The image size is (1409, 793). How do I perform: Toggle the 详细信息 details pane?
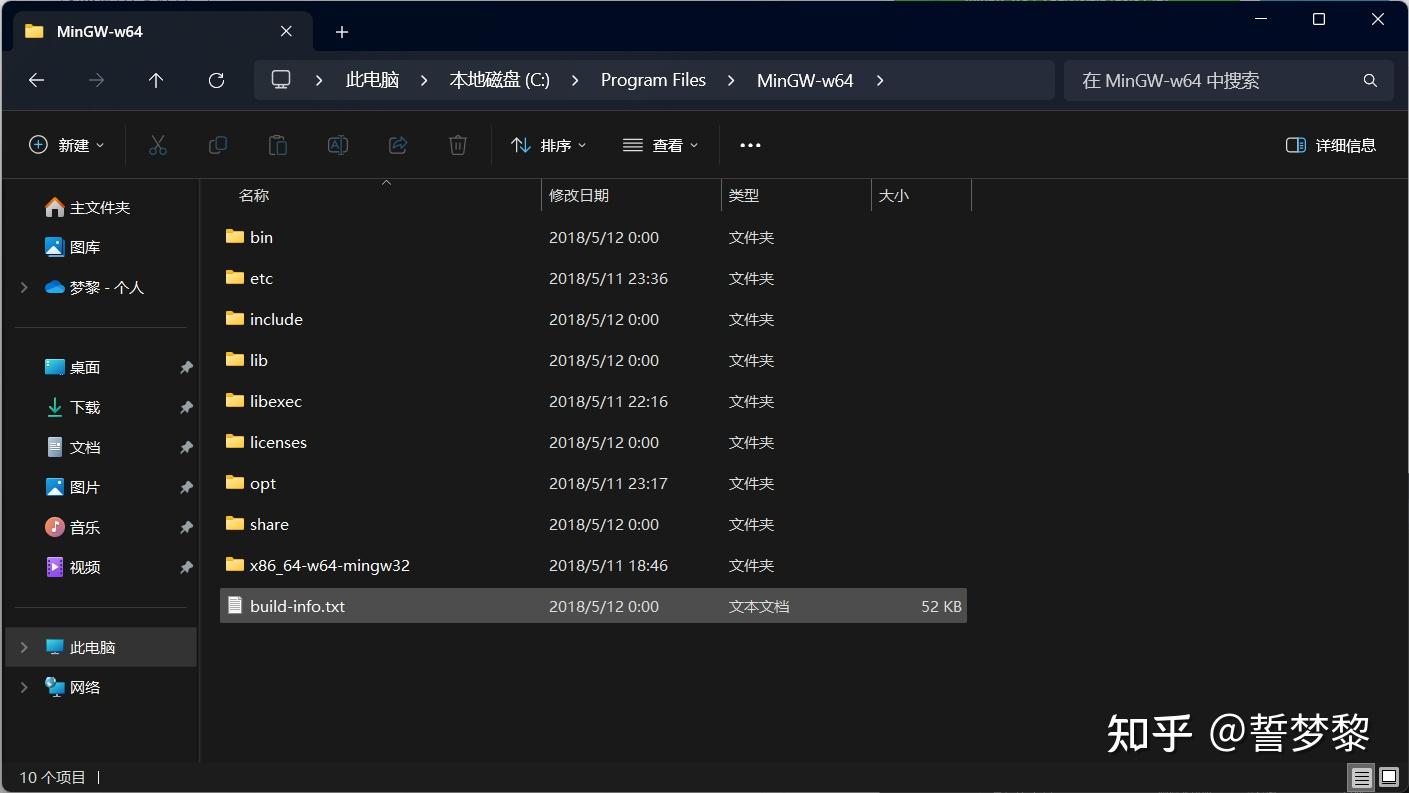click(1331, 145)
